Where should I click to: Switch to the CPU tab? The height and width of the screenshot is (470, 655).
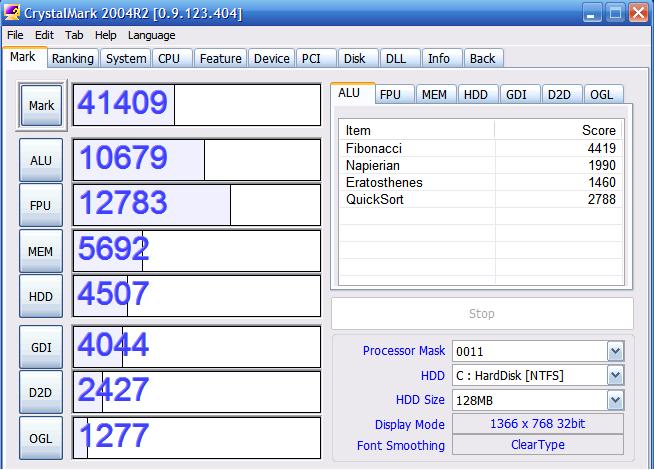pos(172,58)
